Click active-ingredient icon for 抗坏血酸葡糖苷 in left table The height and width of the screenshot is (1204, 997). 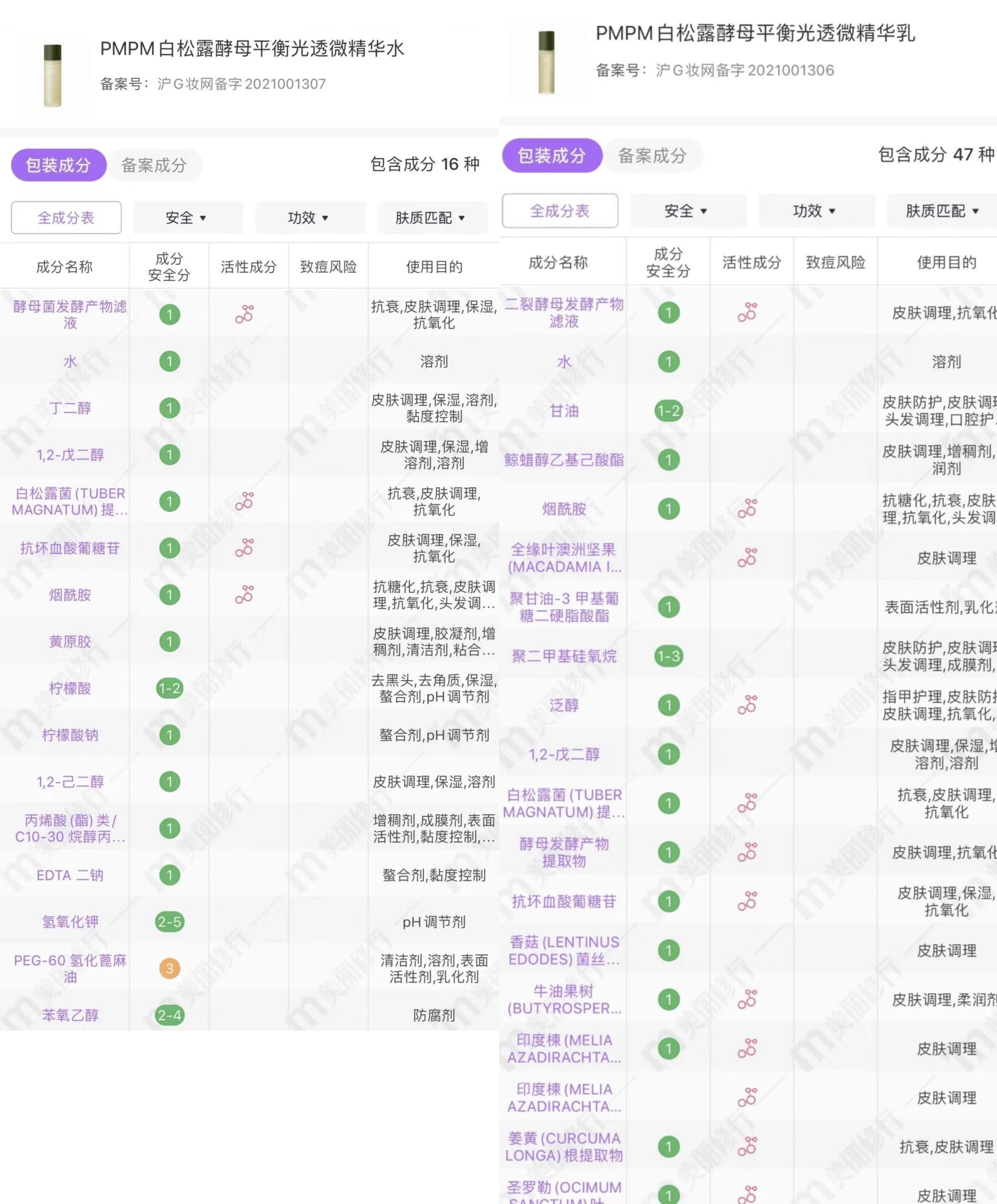(244, 548)
